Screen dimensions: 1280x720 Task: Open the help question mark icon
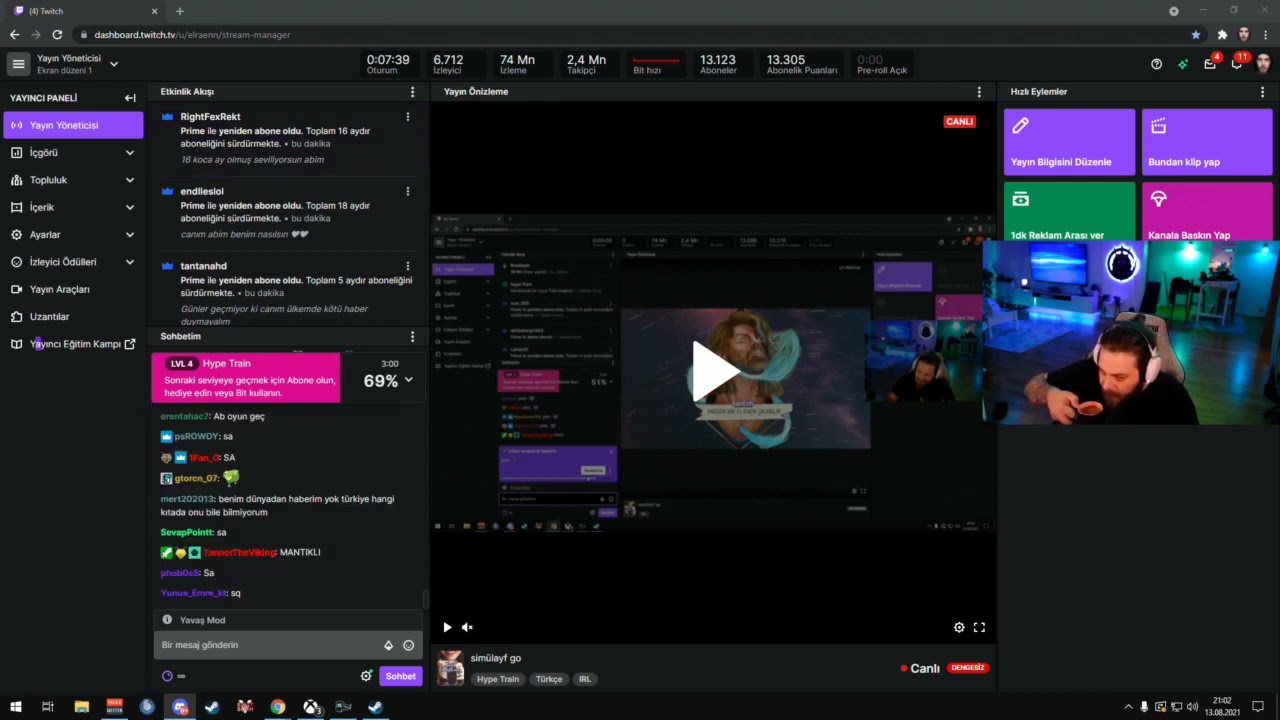1156,64
